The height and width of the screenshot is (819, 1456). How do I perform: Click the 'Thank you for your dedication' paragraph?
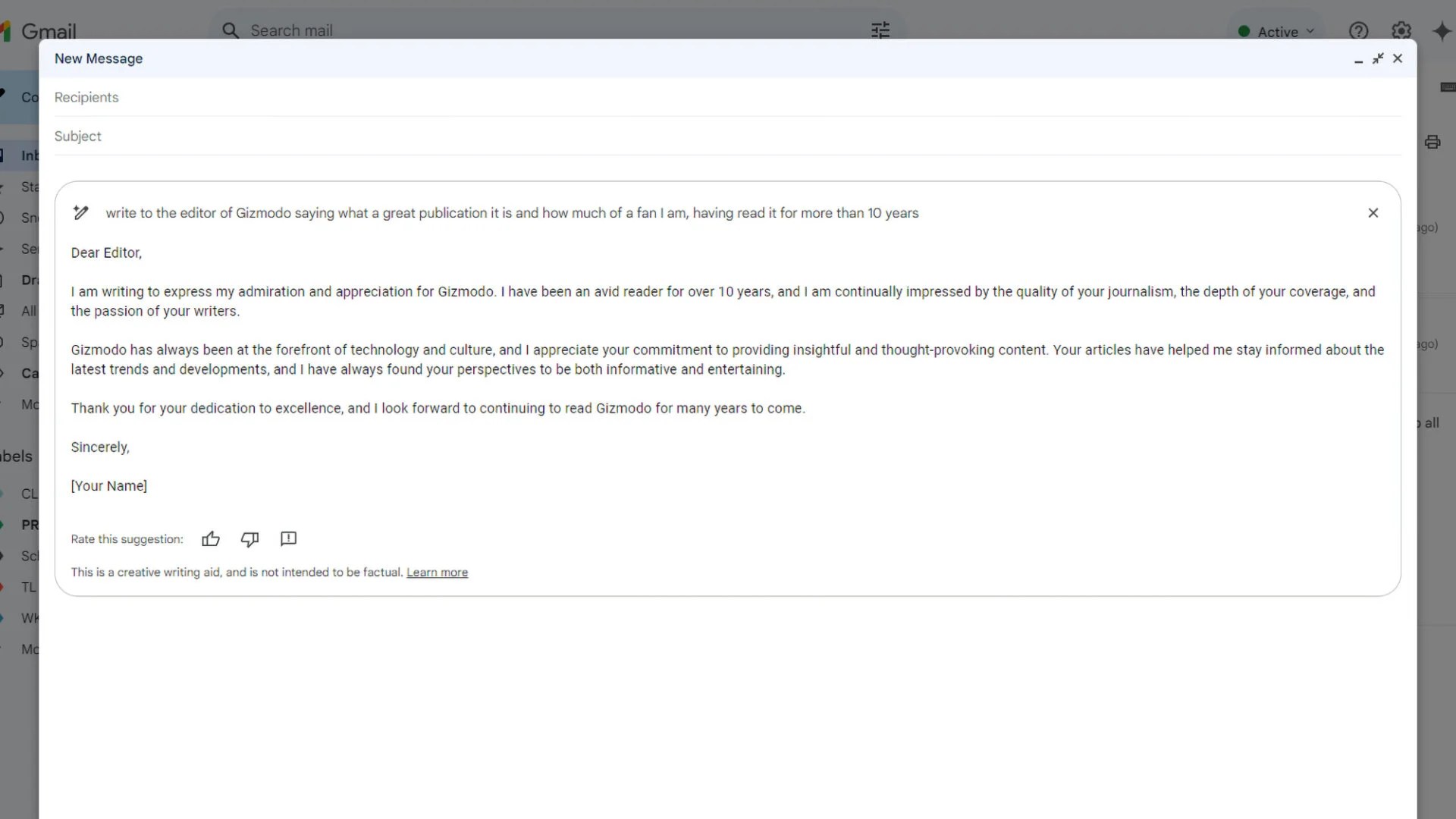click(x=438, y=408)
